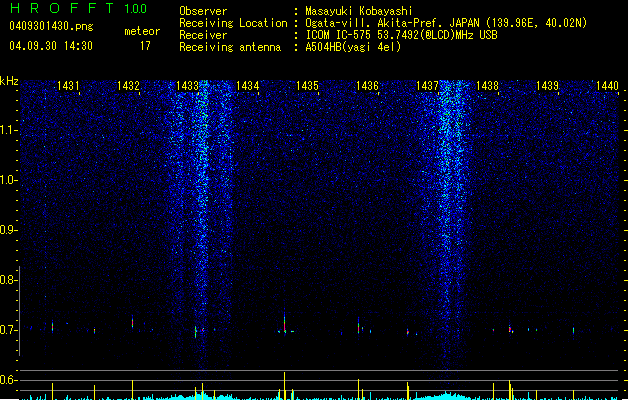Click the name Masayuki Kobayashi

click(x=359, y=11)
